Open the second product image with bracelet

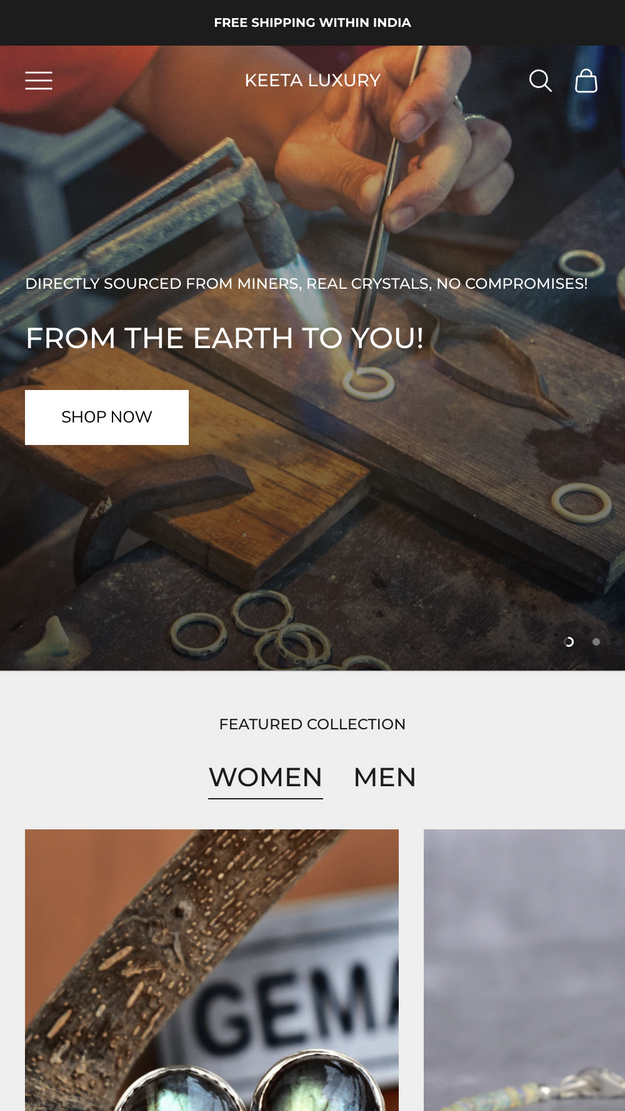point(524,970)
